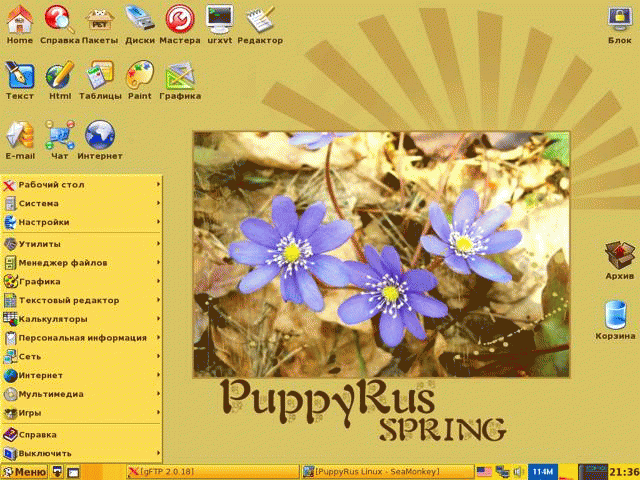Click the US flag keyboard layout indicator
This screenshot has height=480, width=640.
484,472
